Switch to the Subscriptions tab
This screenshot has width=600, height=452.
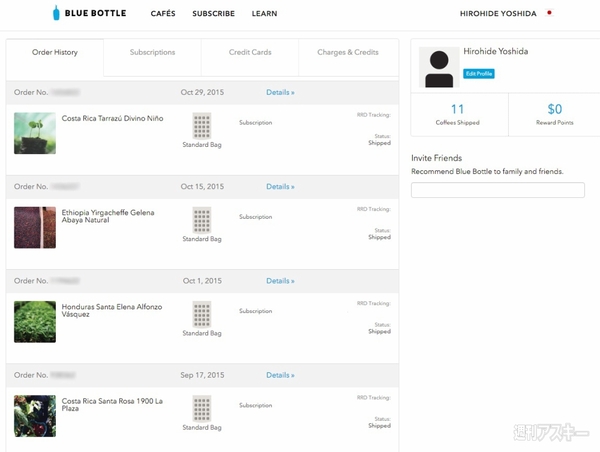[x=152, y=52]
